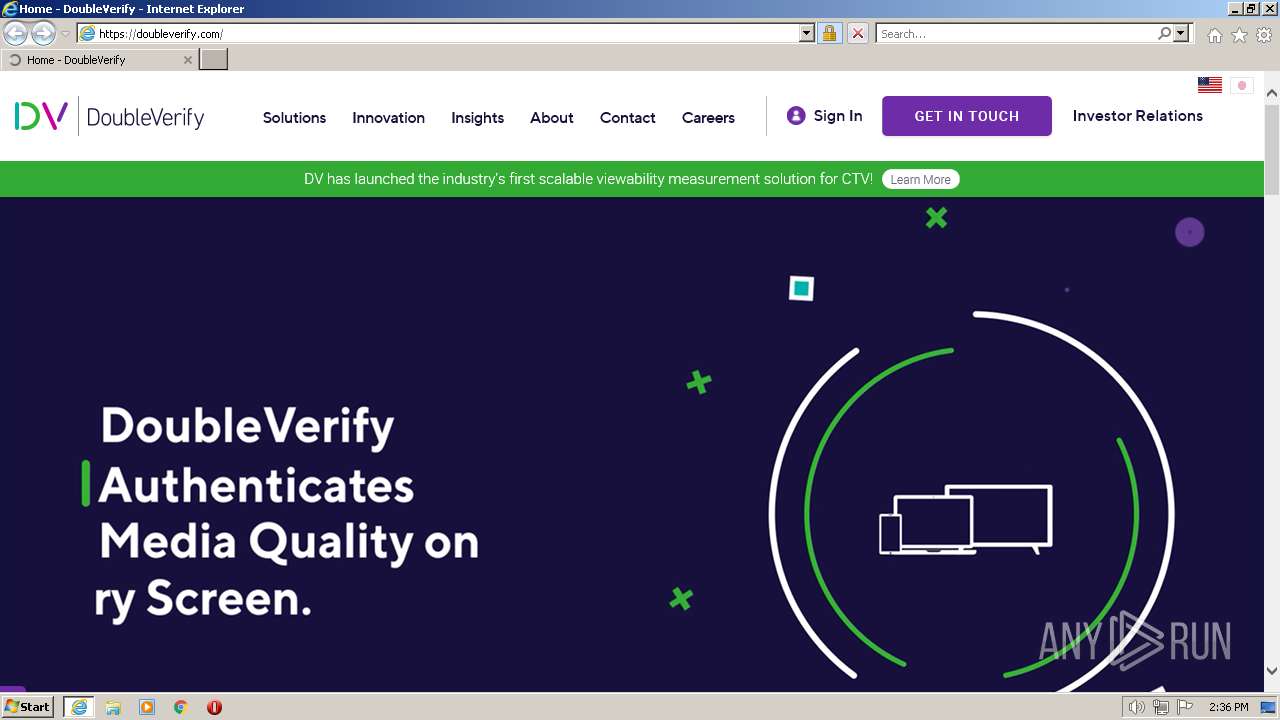Click the browser forward arrow
1280x720 pixels.
point(43,34)
